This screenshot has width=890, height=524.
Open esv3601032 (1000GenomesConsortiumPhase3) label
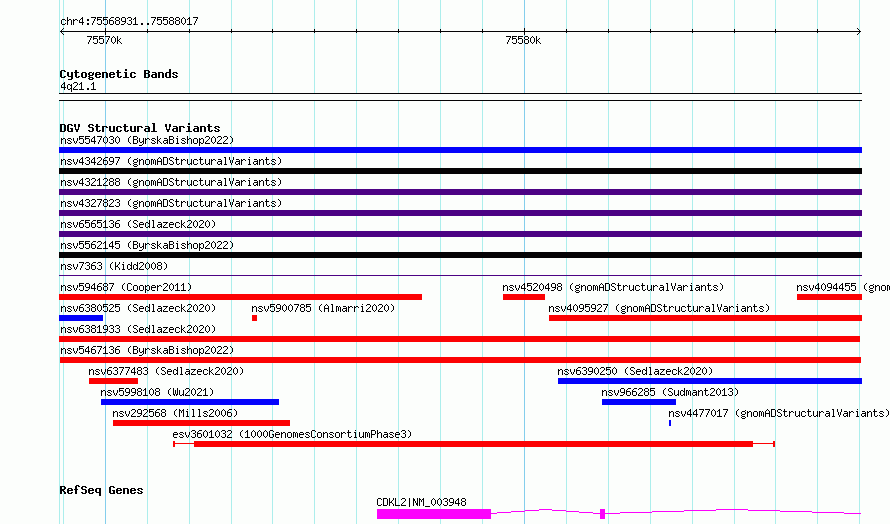click(292, 434)
